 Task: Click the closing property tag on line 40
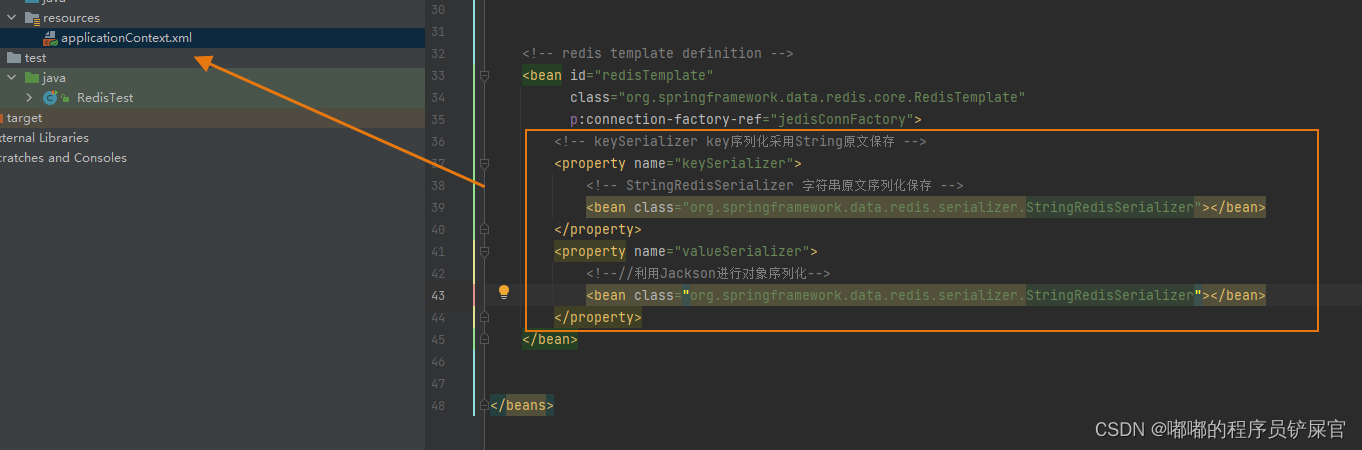point(598,230)
